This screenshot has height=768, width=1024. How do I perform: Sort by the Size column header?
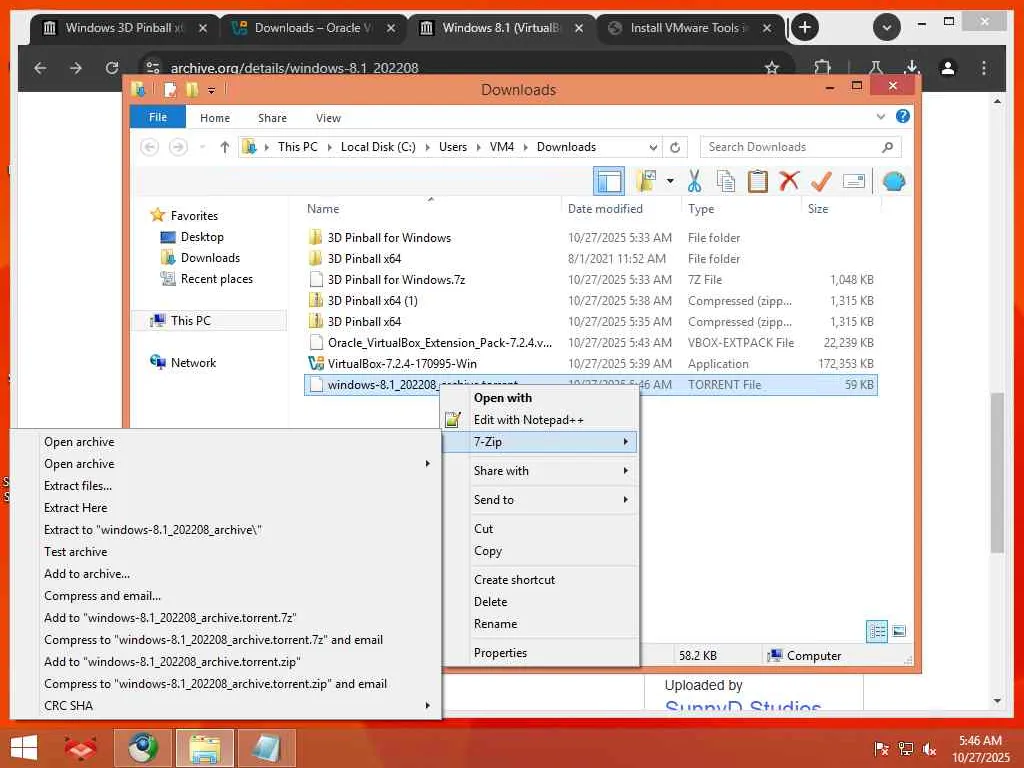point(818,208)
